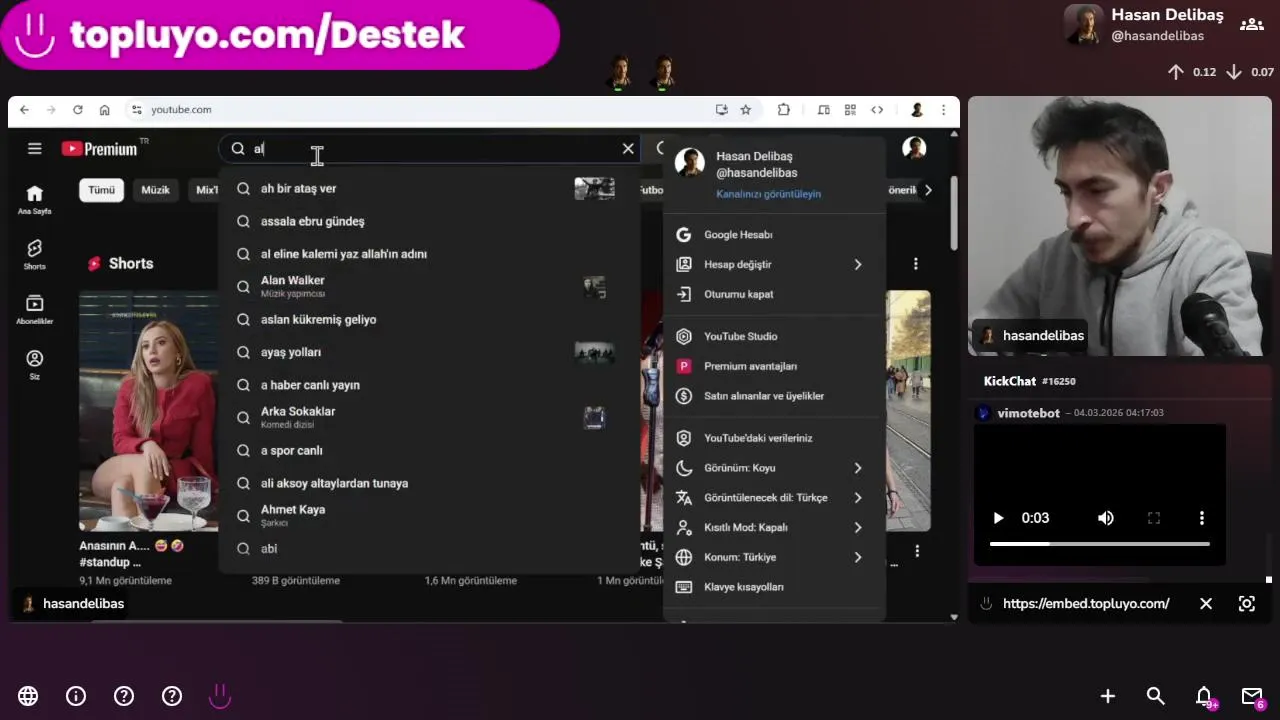Image resolution: width=1280 pixels, height=720 pixels.
Task: Open the browser extensions puzzle icon
Action: tap(783, 110)
